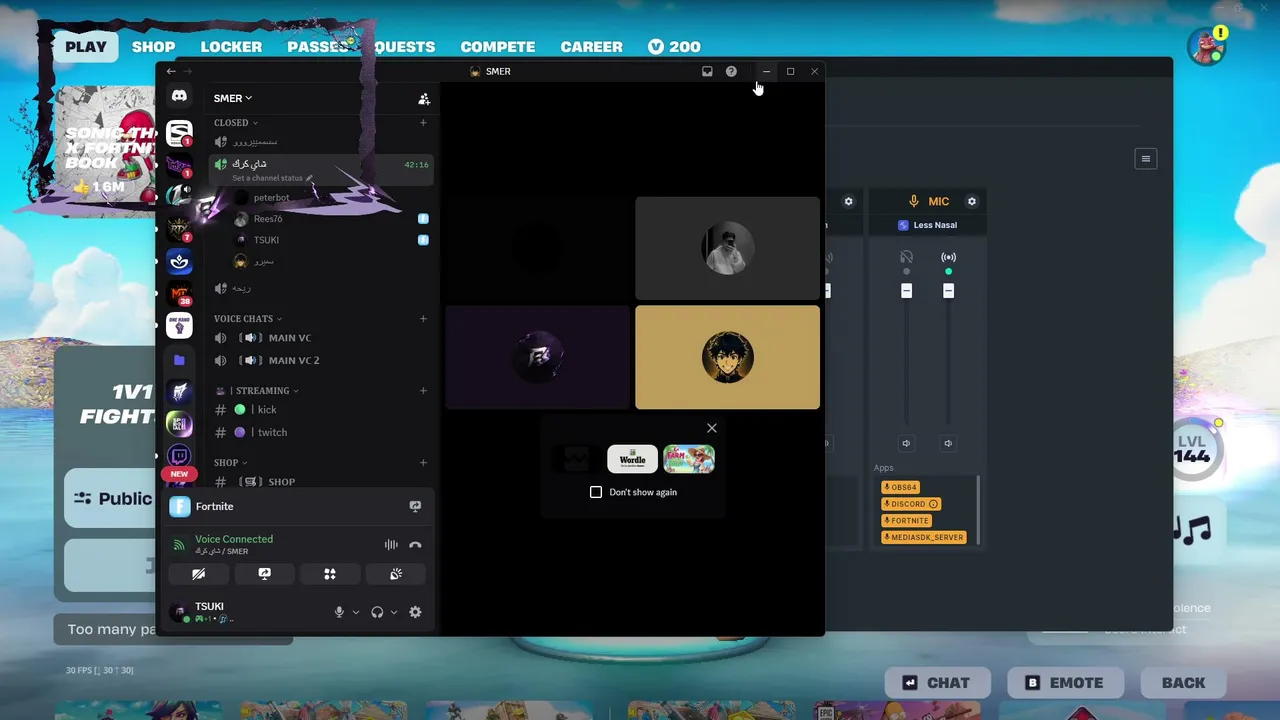Select the Wordle activity thumbnail
This screenshot has width=1280, height=720.
coord(632,459)
